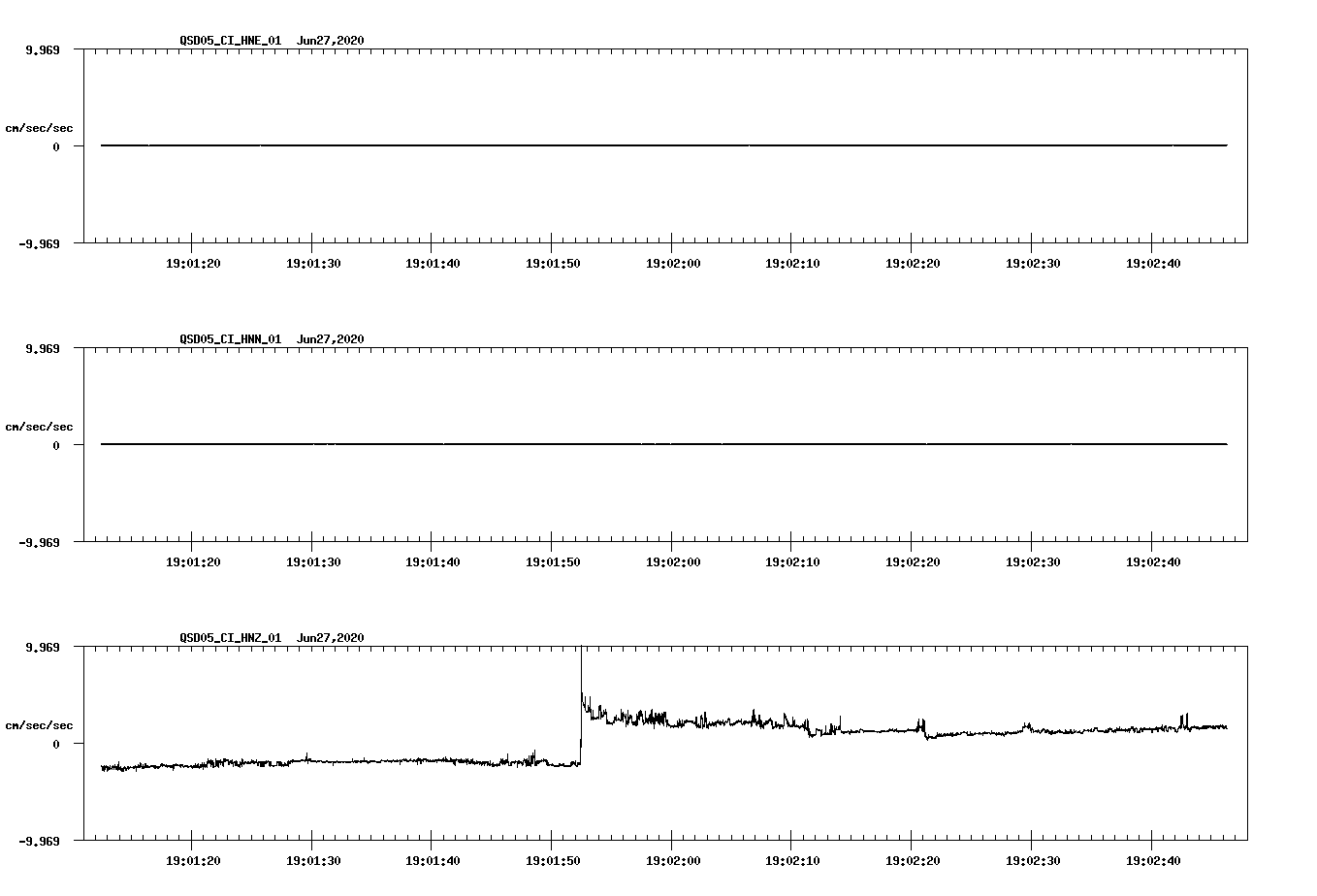This screenshot has height=896, width=1317.
Task: Click cm/sec/sec unit label of HNZ plot
Action: coord(39,725)
